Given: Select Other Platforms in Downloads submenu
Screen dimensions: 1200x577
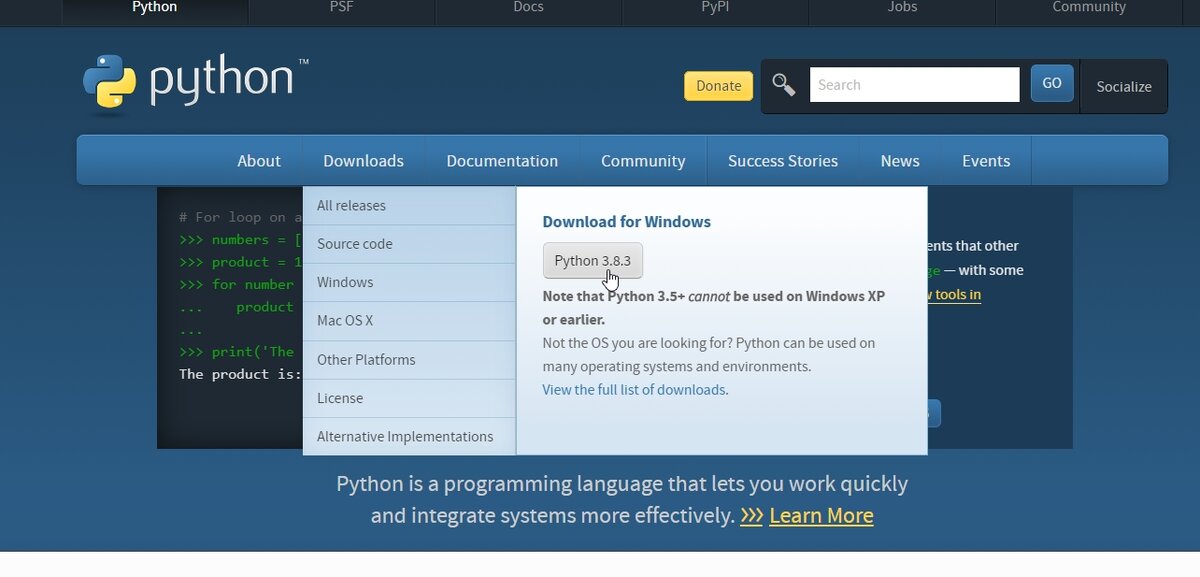Looking at the screenshot, I should [409, 360].
